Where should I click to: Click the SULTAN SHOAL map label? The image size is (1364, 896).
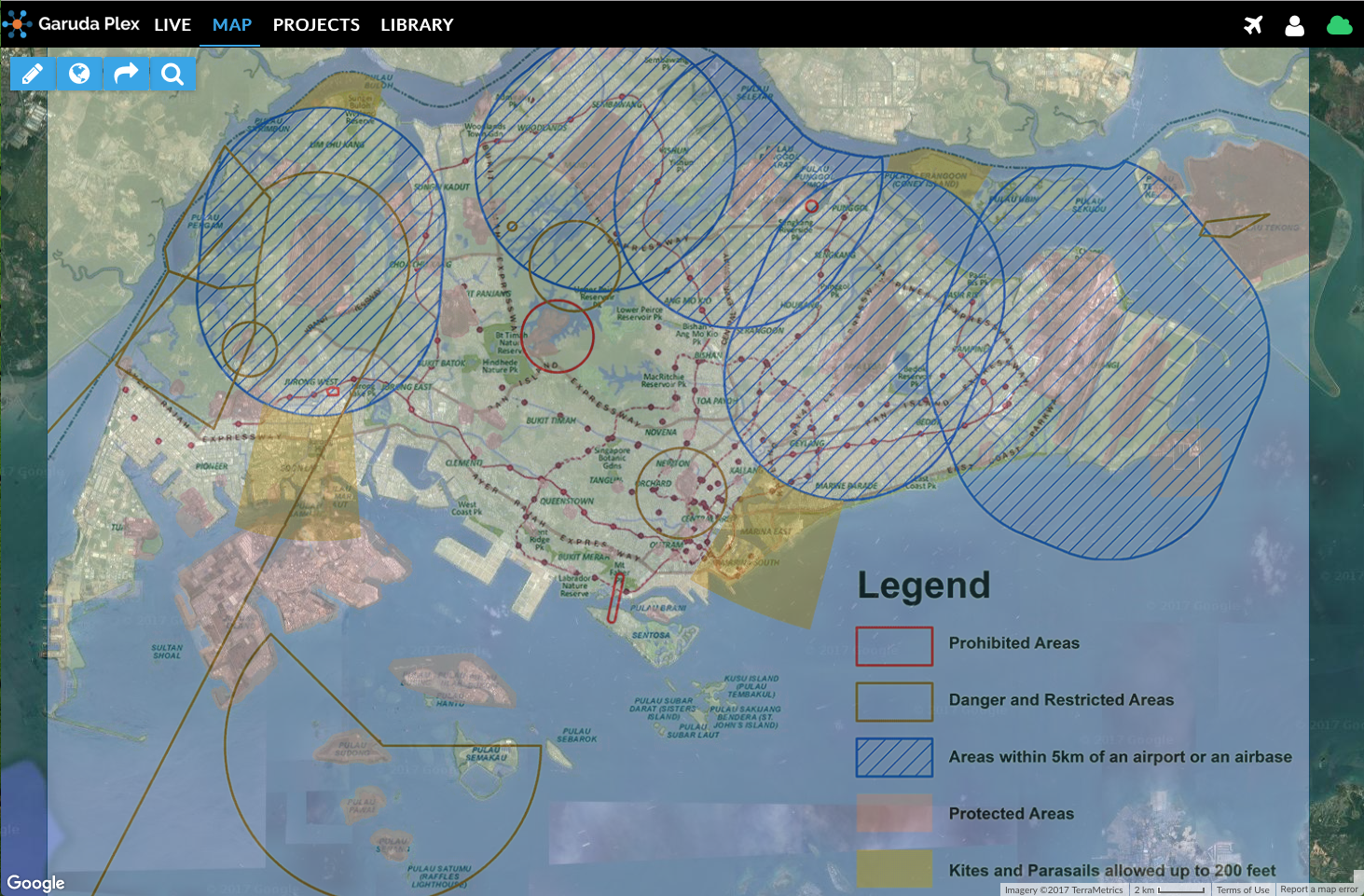[x=167, y=652]
